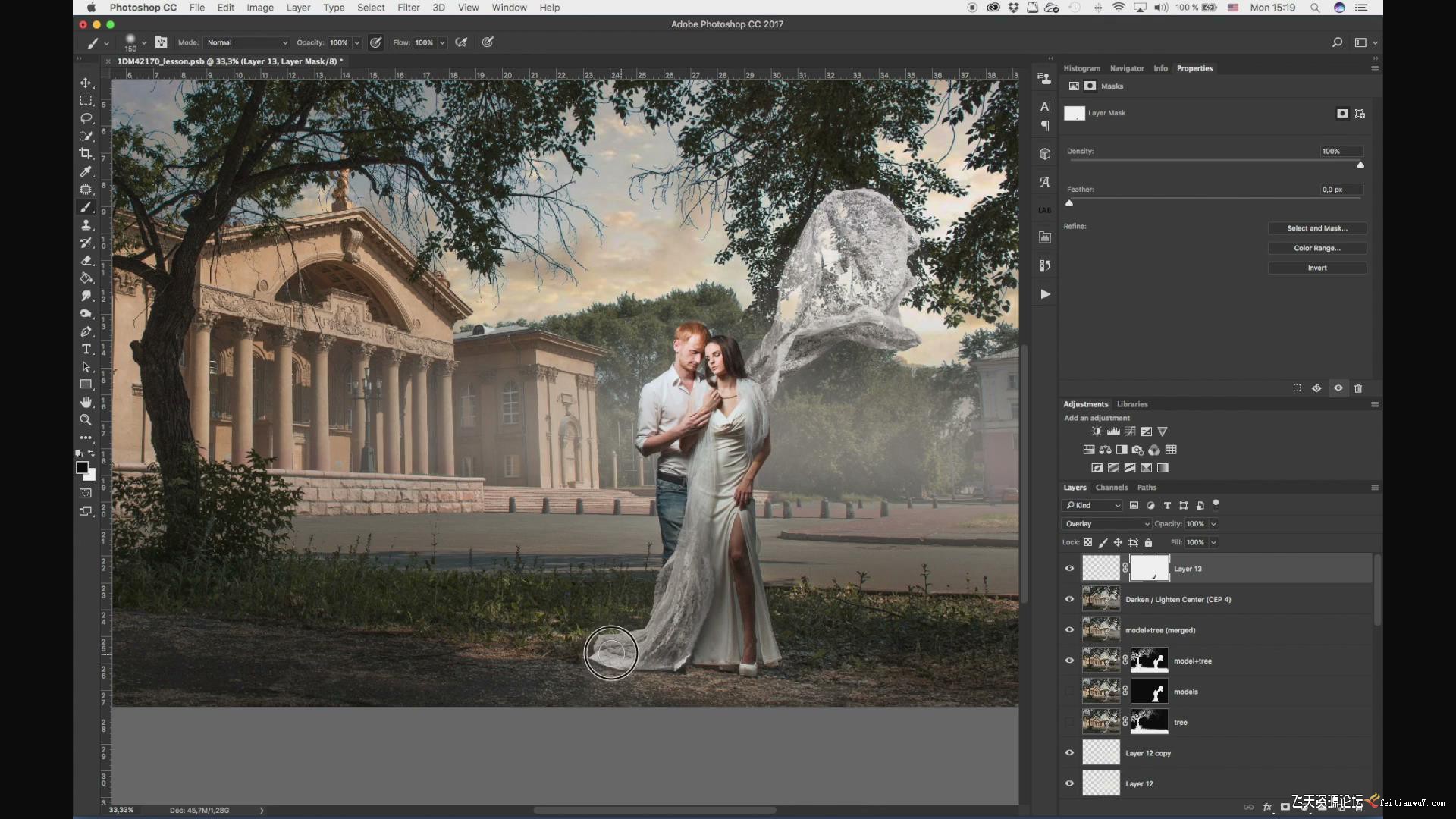
Task: Select the Clone Stamp tool
Action: coord(86,225)
